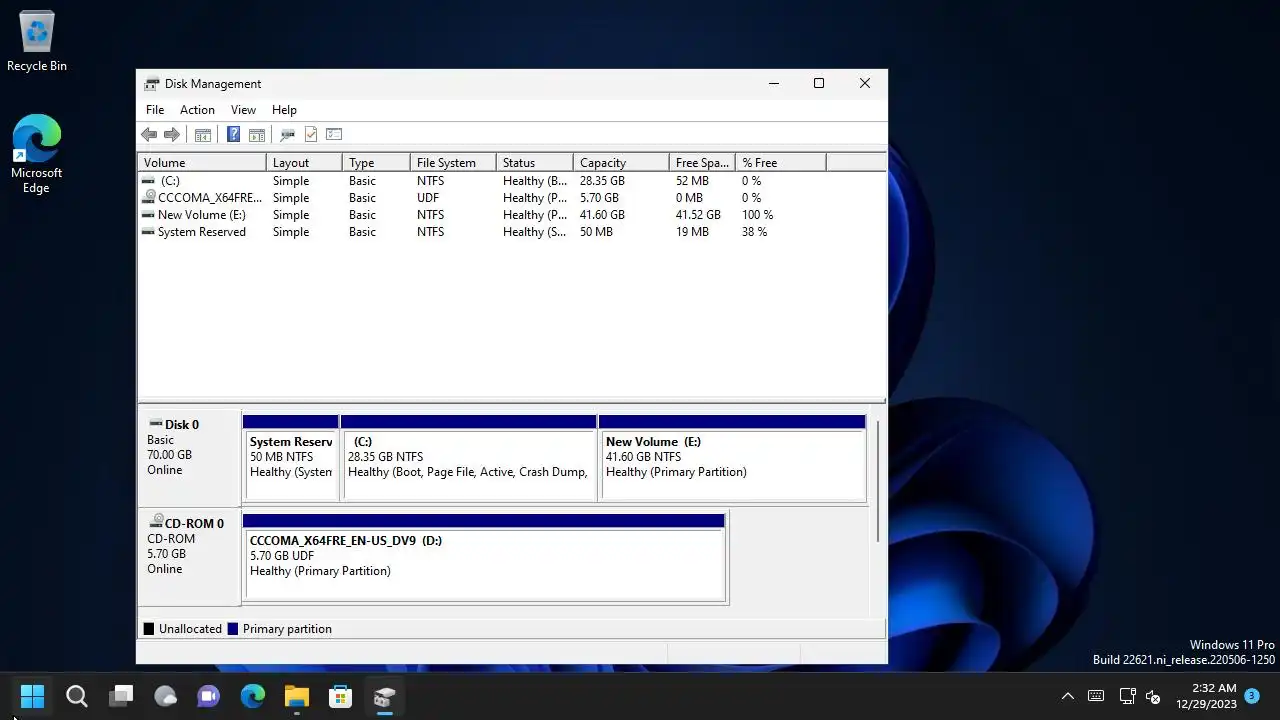Open the View menu

[x=243, y=110]
